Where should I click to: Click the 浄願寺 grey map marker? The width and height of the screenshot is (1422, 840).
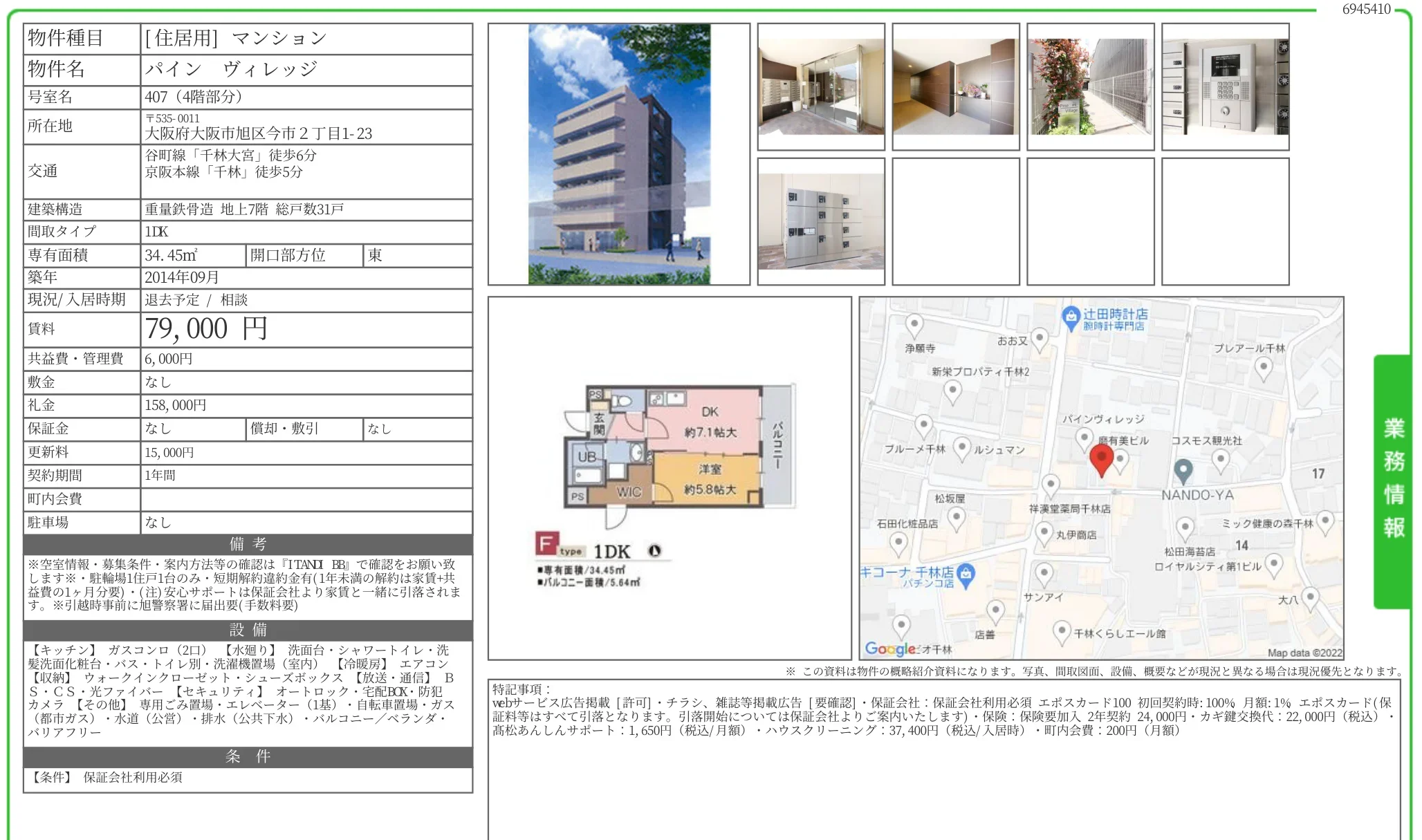(x=914, y=324)
